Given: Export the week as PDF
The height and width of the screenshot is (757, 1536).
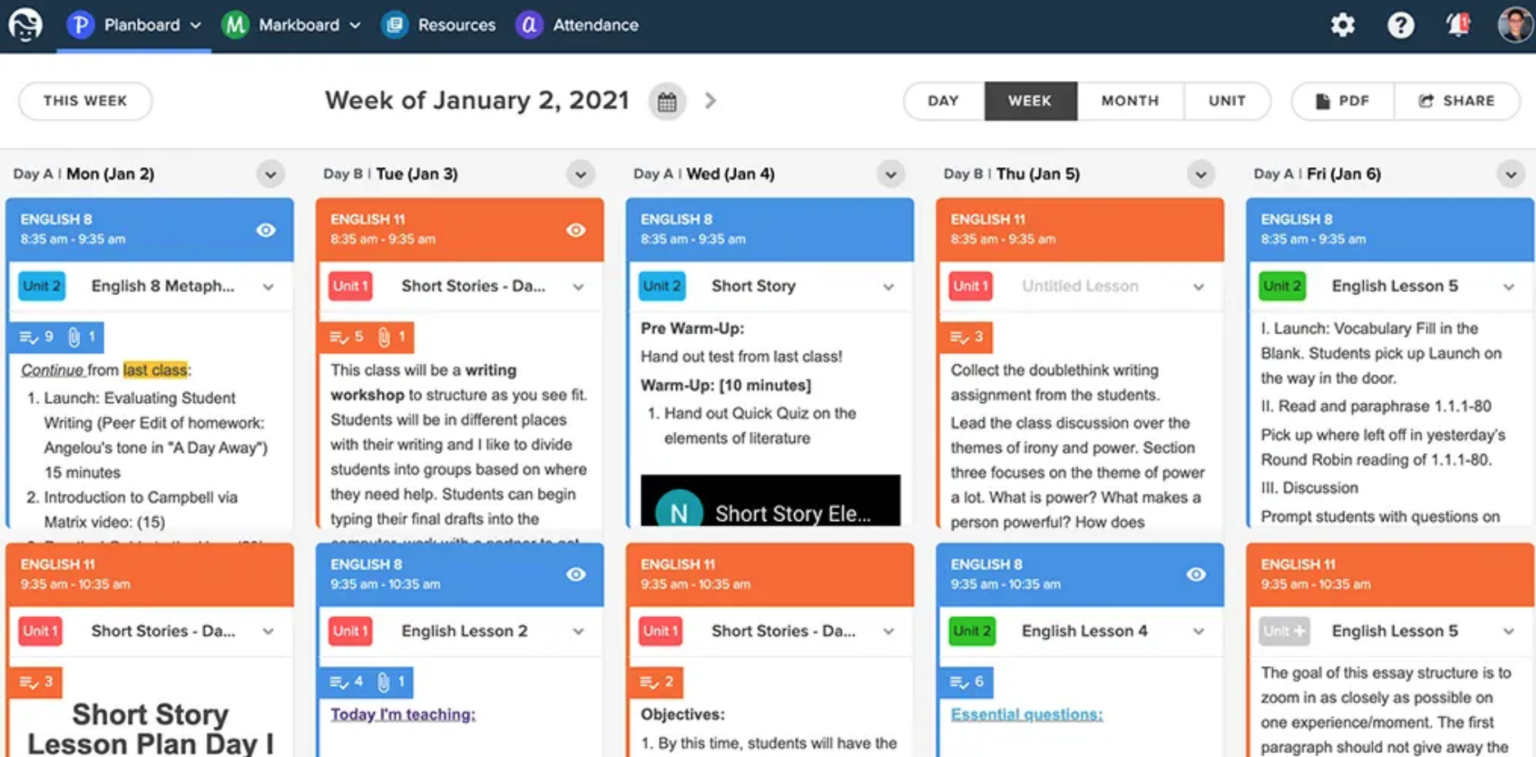Looking at the screenshot, I should [x=1342, y=101].
